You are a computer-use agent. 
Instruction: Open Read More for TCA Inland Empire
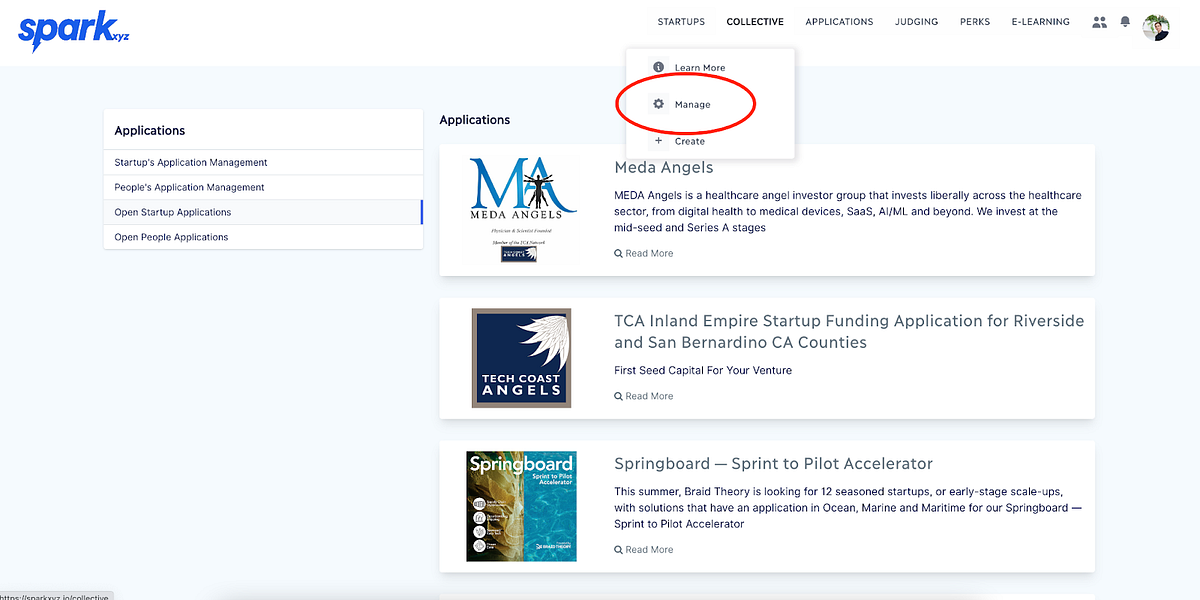pos(619,396)
